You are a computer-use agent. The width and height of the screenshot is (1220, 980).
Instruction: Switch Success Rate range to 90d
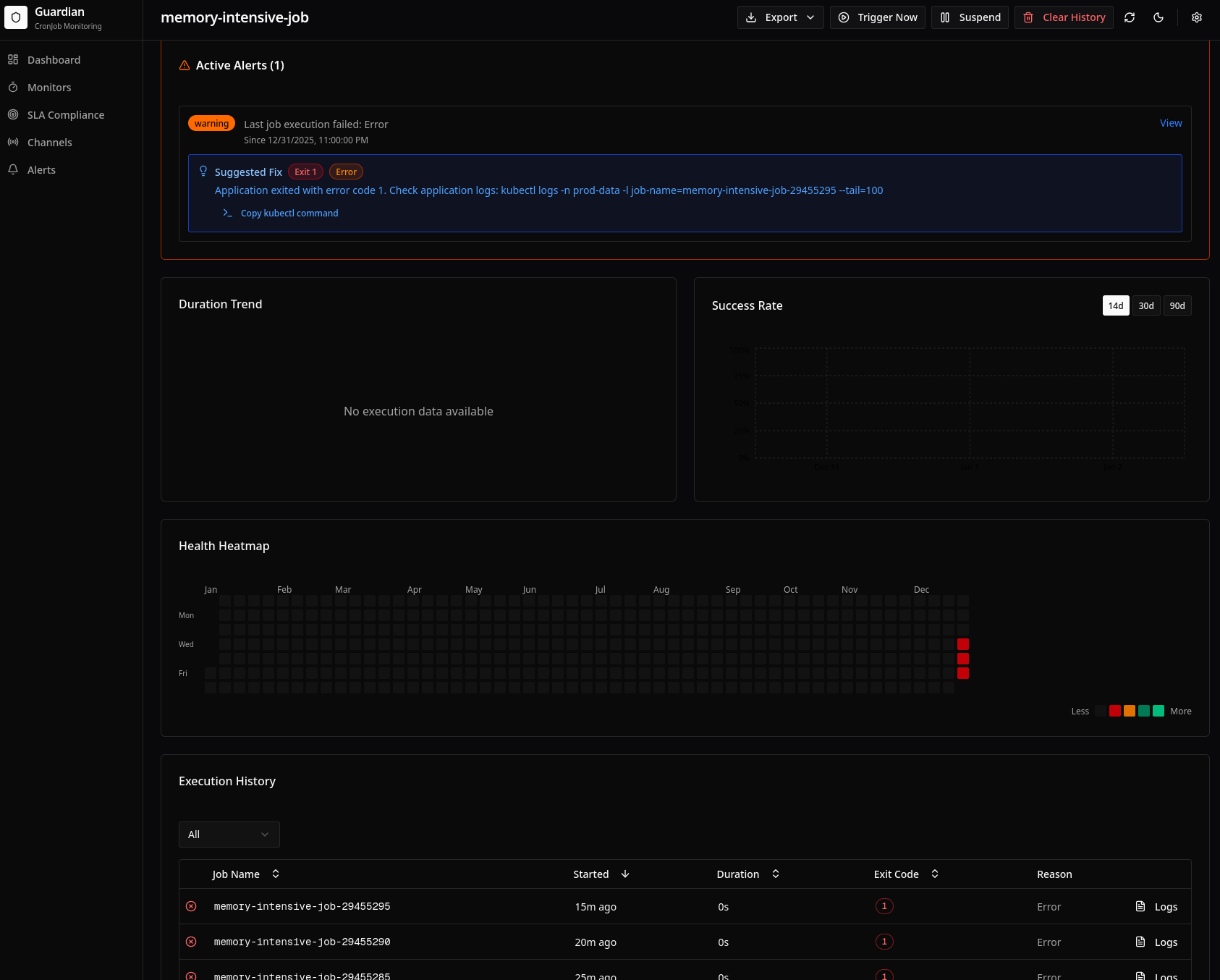(x=1177, y=305)
